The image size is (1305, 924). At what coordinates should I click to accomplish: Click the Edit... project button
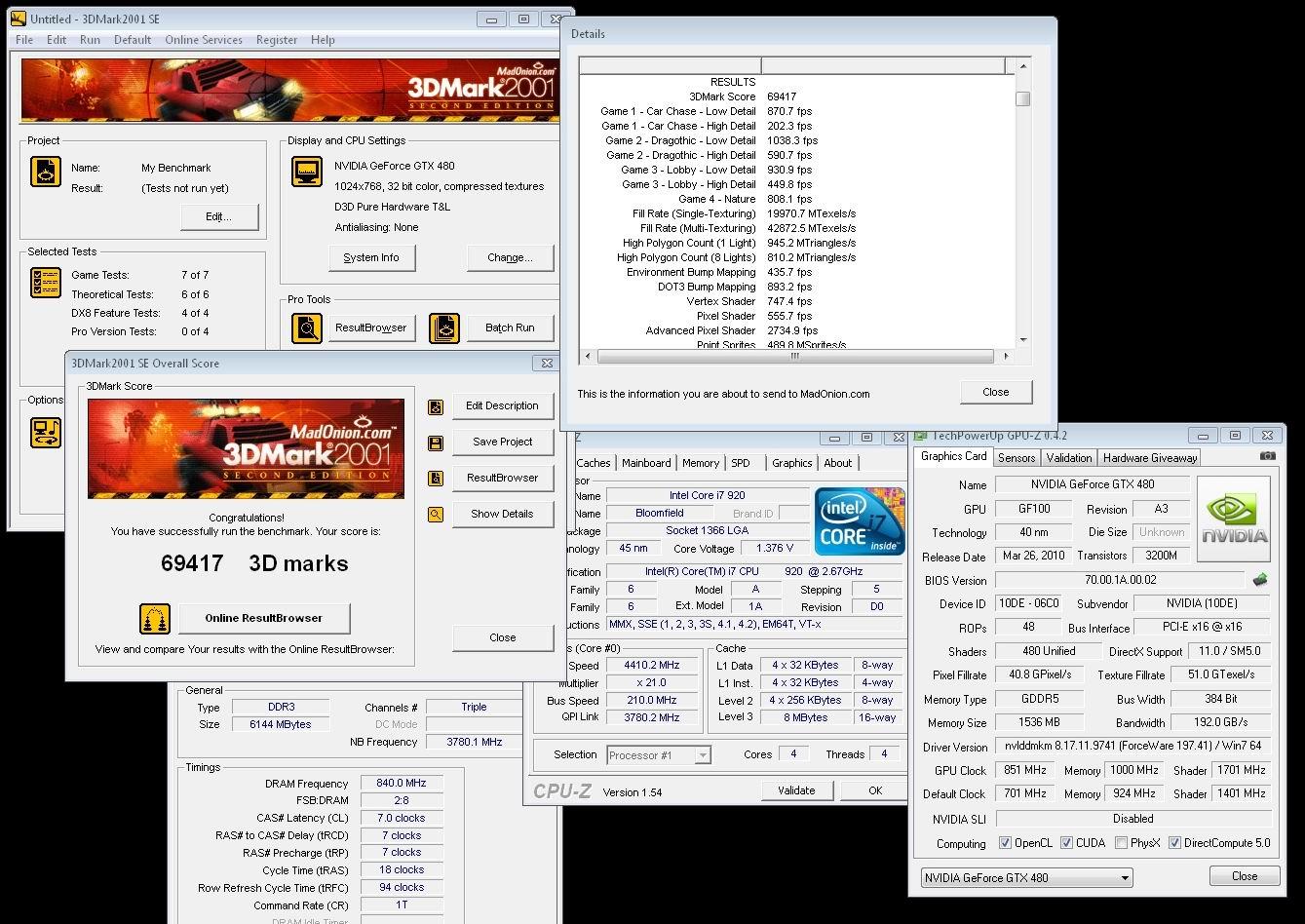click(x=218, y=216)
